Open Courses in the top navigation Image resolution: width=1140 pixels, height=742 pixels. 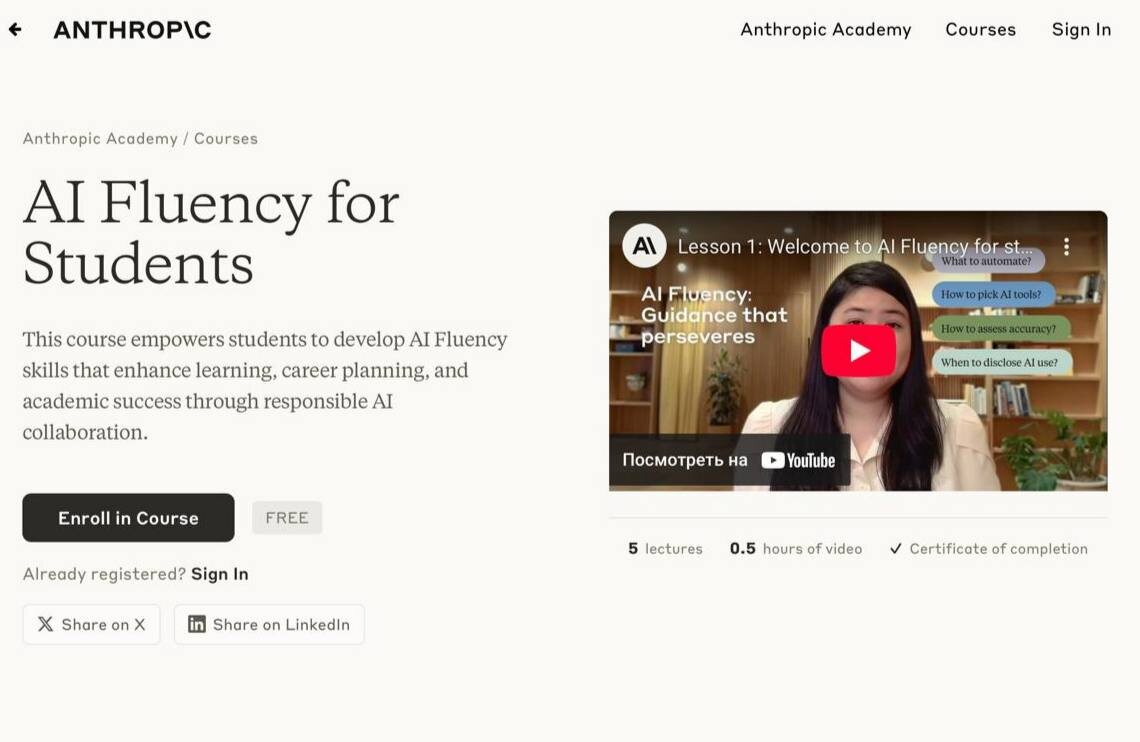pyautogui.click(x=980, y=30)
